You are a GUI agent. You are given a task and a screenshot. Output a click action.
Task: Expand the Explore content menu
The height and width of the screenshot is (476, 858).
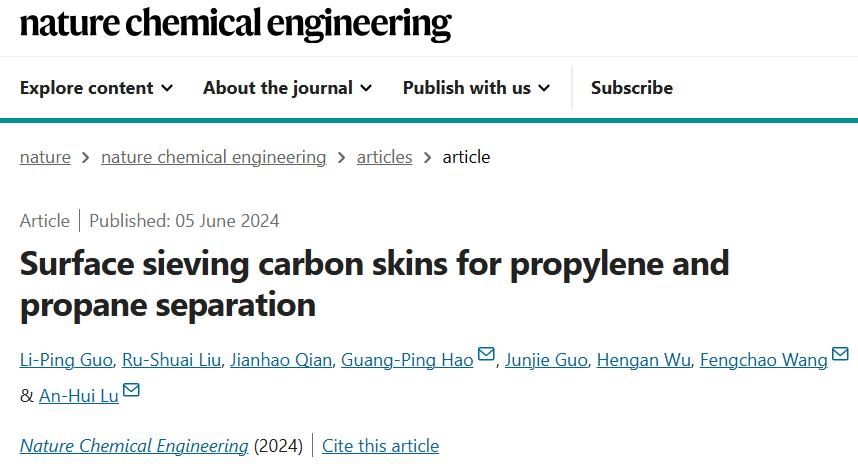(96, 88)
